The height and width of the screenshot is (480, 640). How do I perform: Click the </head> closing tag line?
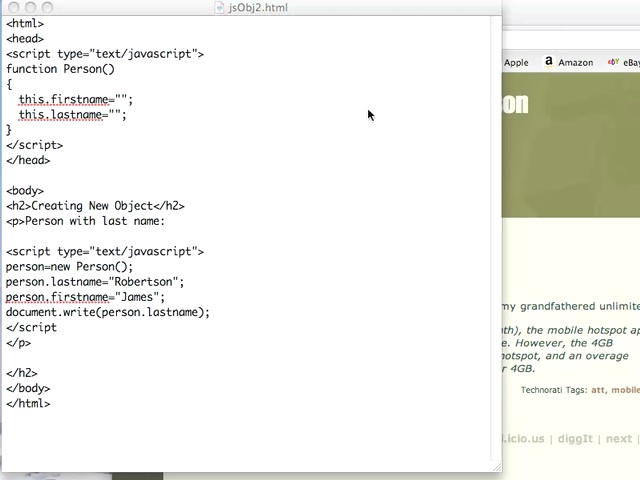tap(28, 160)
